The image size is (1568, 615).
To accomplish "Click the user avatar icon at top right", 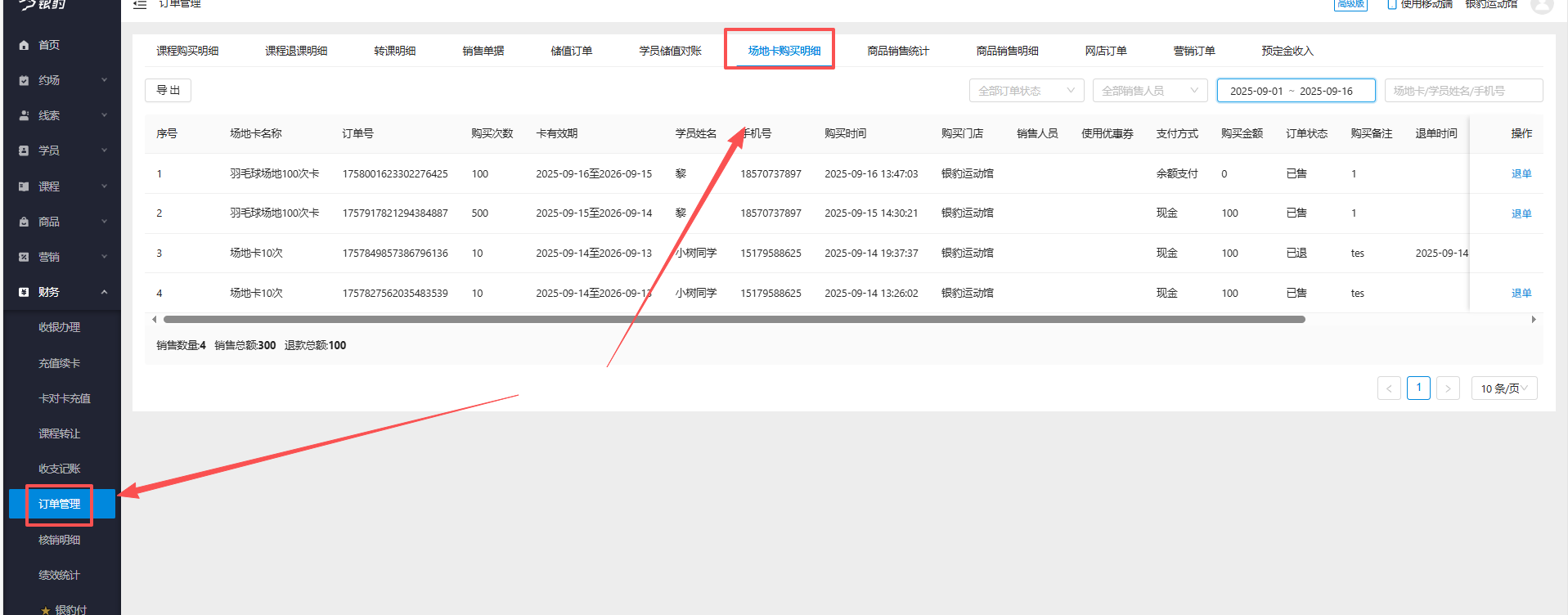I will [1541, 5].
